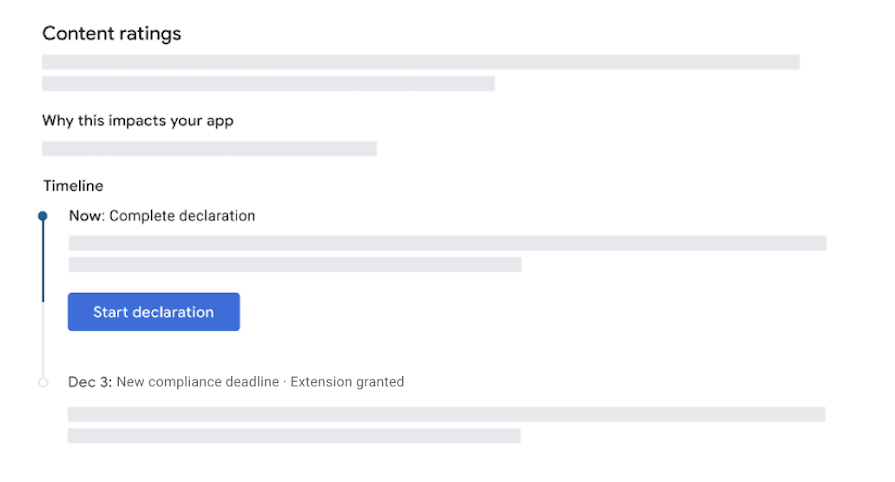This screenshot has width=895, height=482.
Task: Click the Dec 3 date label
Action: coord(90,381)
